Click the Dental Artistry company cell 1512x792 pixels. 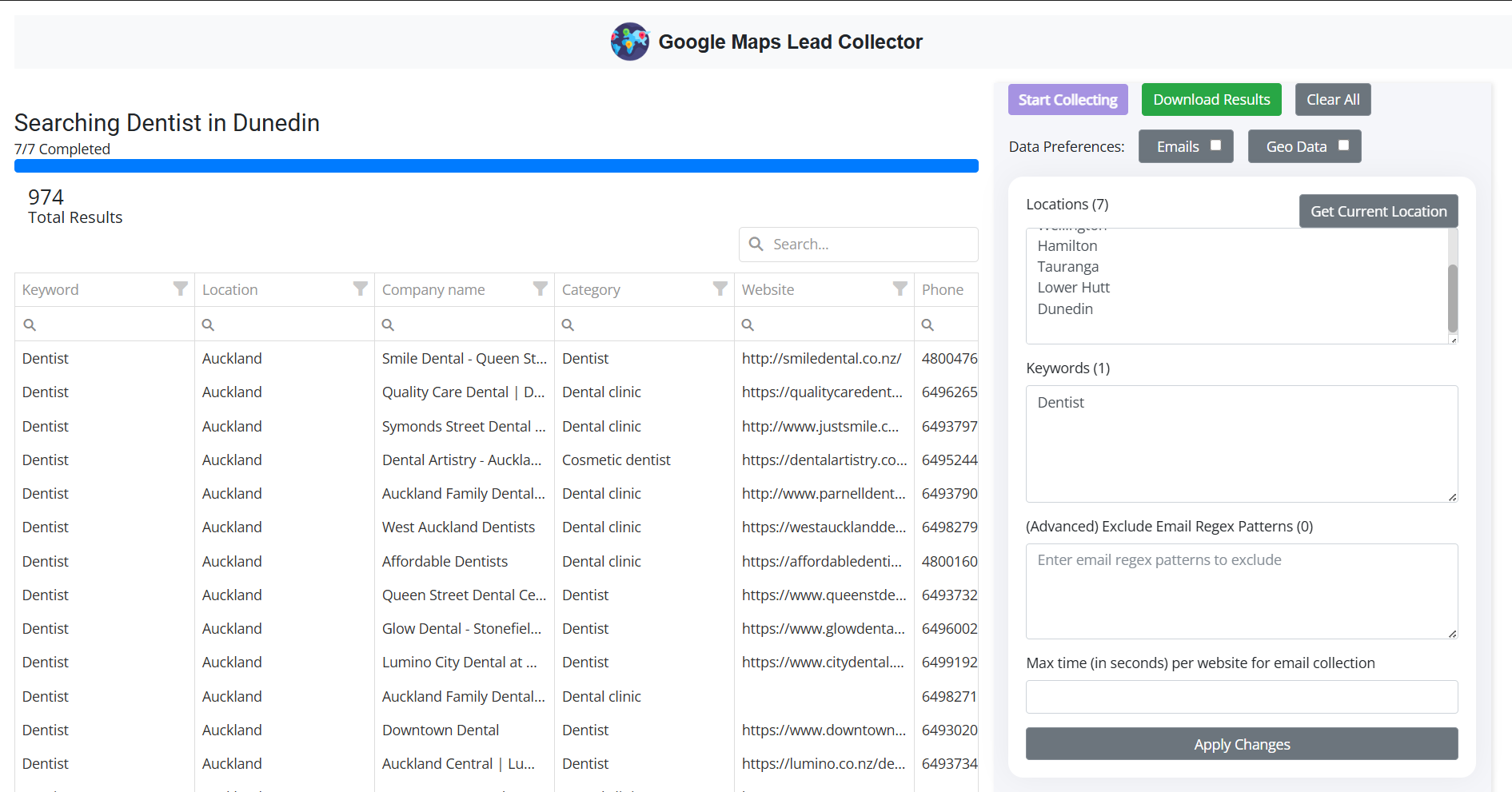click(x=465, y=460)
